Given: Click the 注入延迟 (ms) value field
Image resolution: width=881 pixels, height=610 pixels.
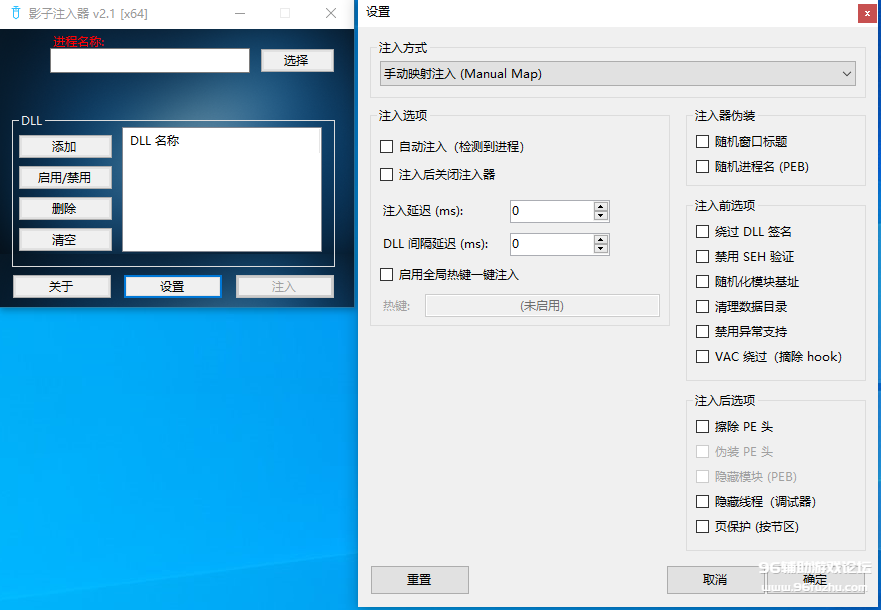Looking at the screenshot, I should pyautogui.click(x=552, y=211).
